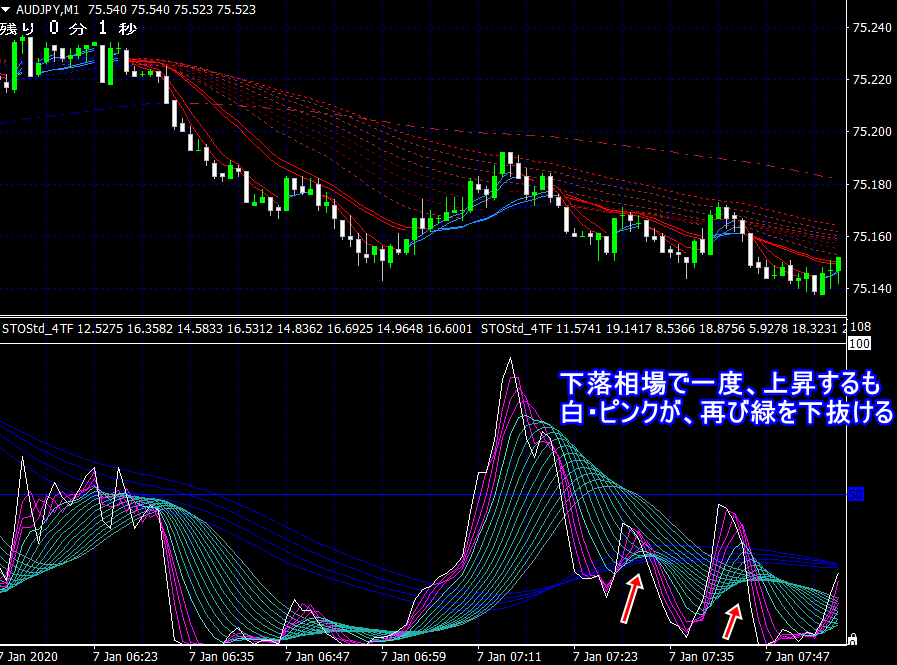Image resolution: width=897 pixels, height=665 pixels.
Task: Click the 75.240 price label
Action: point(872,27)
